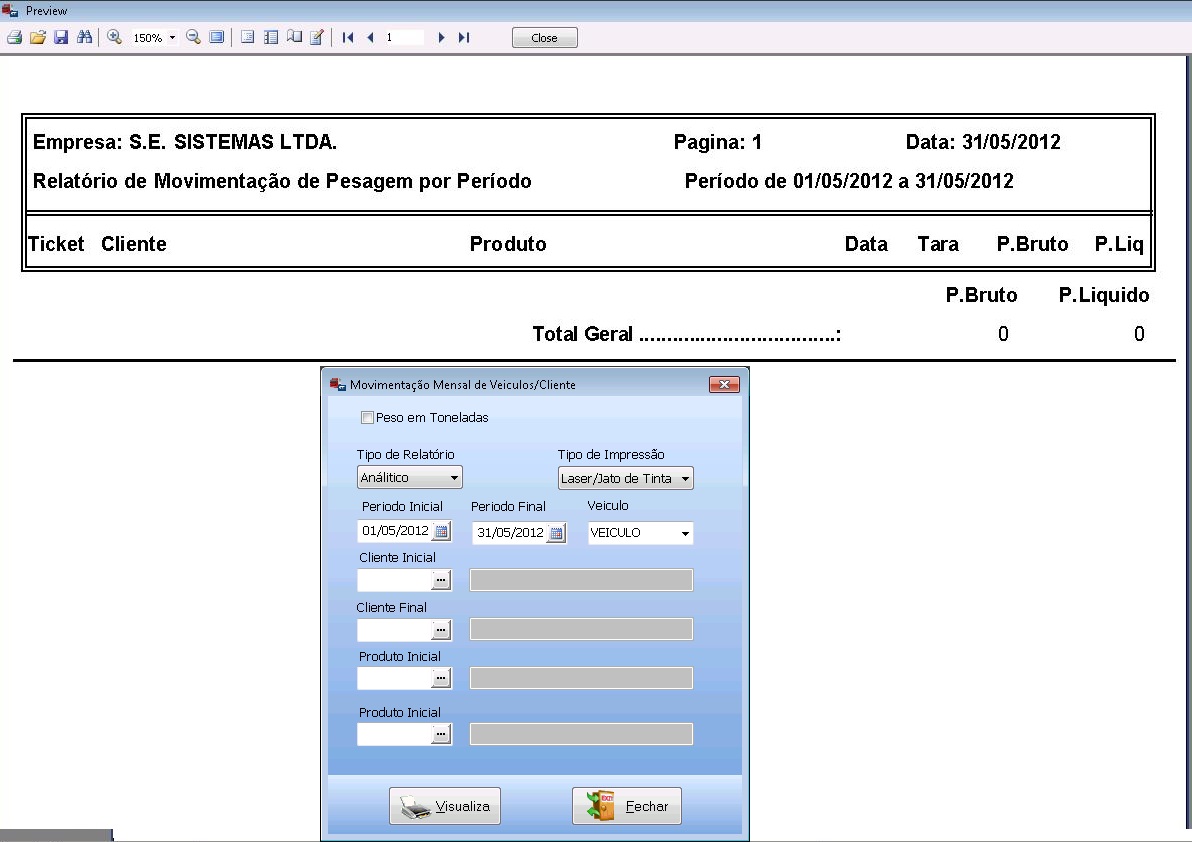Zoom out with the magnifier minus icon
Screen dimensions: 1192x842
(193, 37)
